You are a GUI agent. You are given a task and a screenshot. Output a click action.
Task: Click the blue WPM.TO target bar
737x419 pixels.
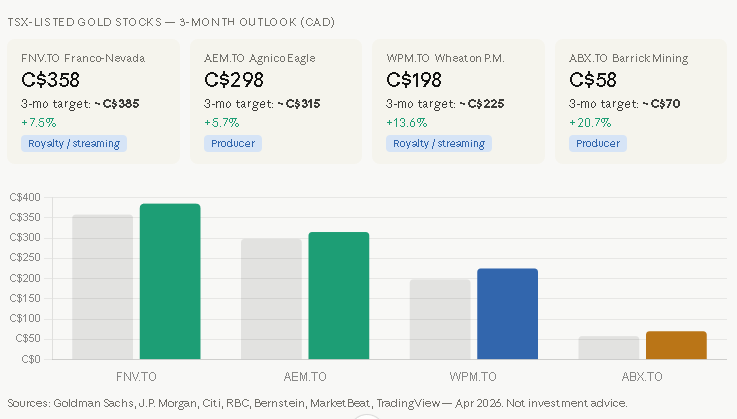(x=507, y=314)
